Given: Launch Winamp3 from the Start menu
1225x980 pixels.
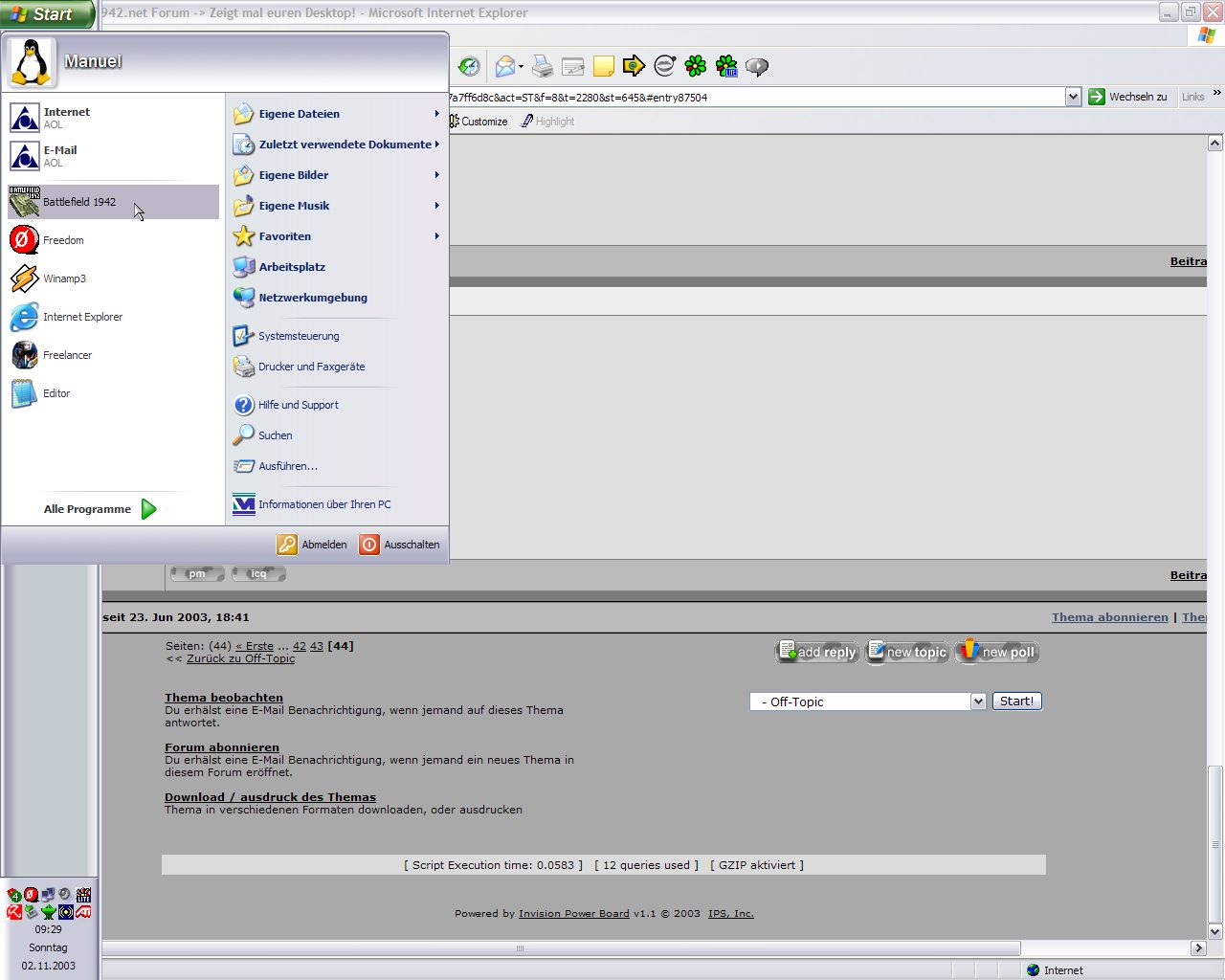Looking at the screenshot, I should point(113,278).
